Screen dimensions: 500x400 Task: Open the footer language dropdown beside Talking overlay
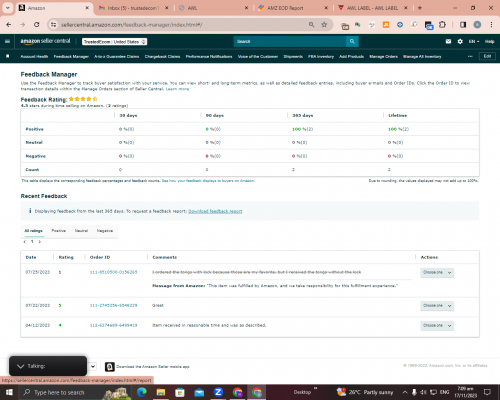(x=93, y=366)
